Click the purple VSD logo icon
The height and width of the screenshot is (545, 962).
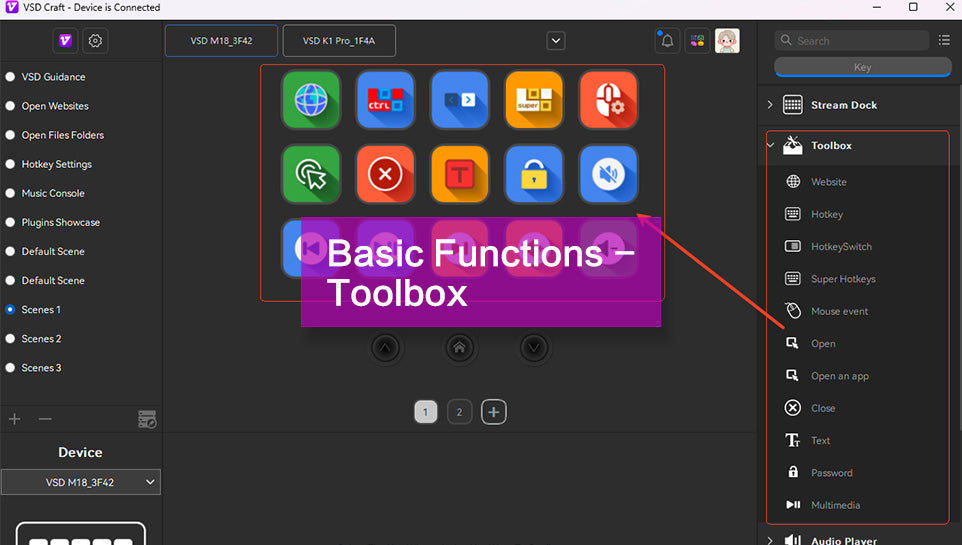pos(66,41)
